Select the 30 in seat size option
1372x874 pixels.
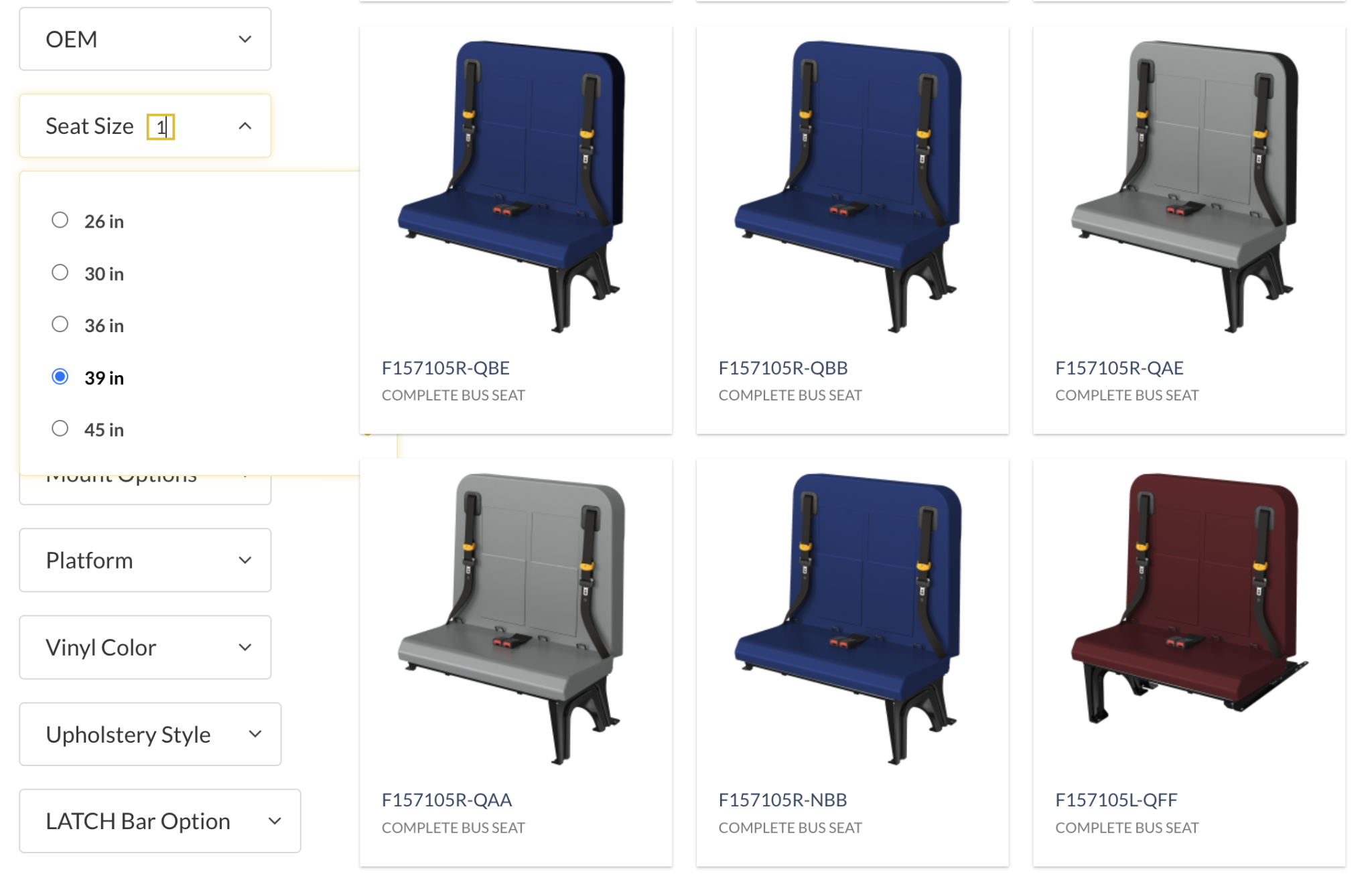[x=60, y=273]
